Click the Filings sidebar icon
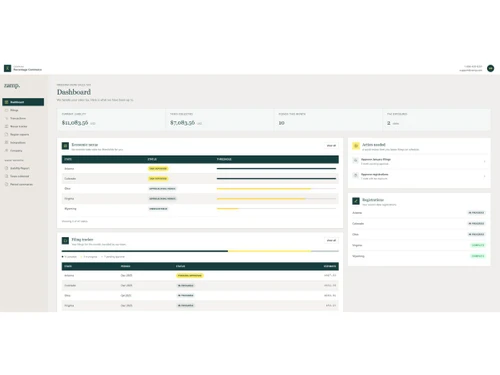This screenshot has width=500, height=375. click(6, 110)
